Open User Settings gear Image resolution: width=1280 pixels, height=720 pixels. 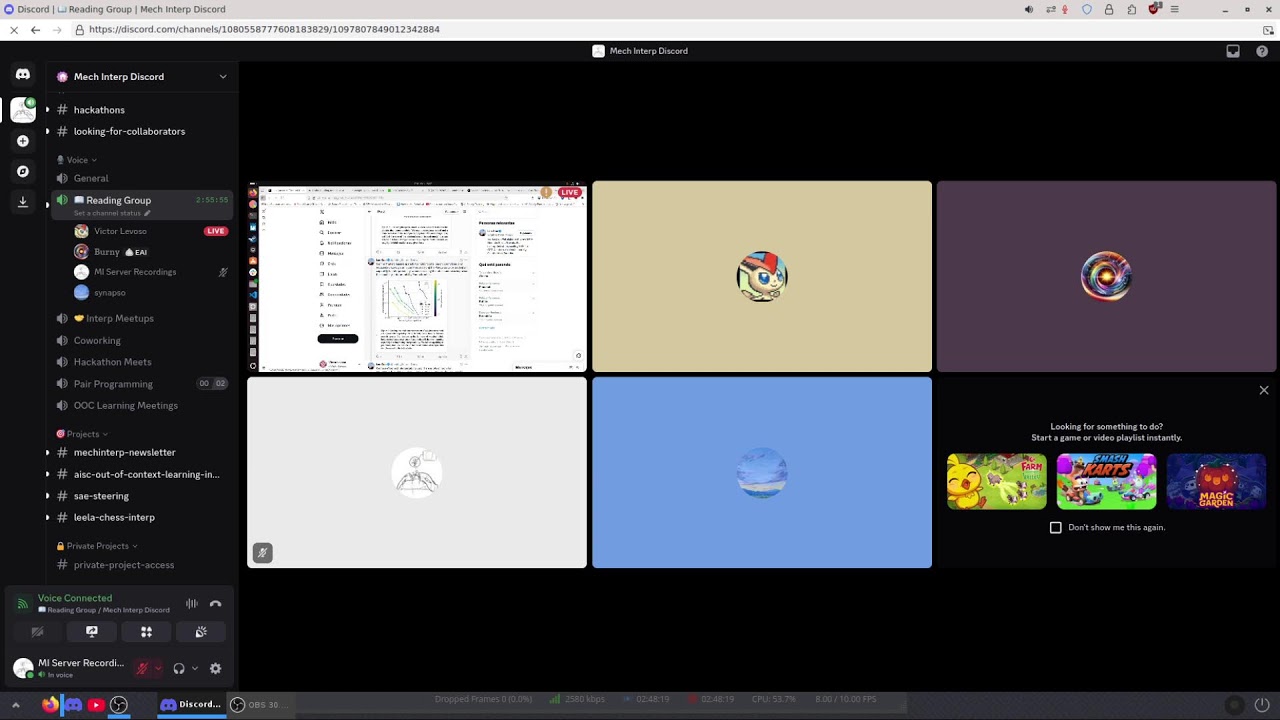click(x=215, y=669)
